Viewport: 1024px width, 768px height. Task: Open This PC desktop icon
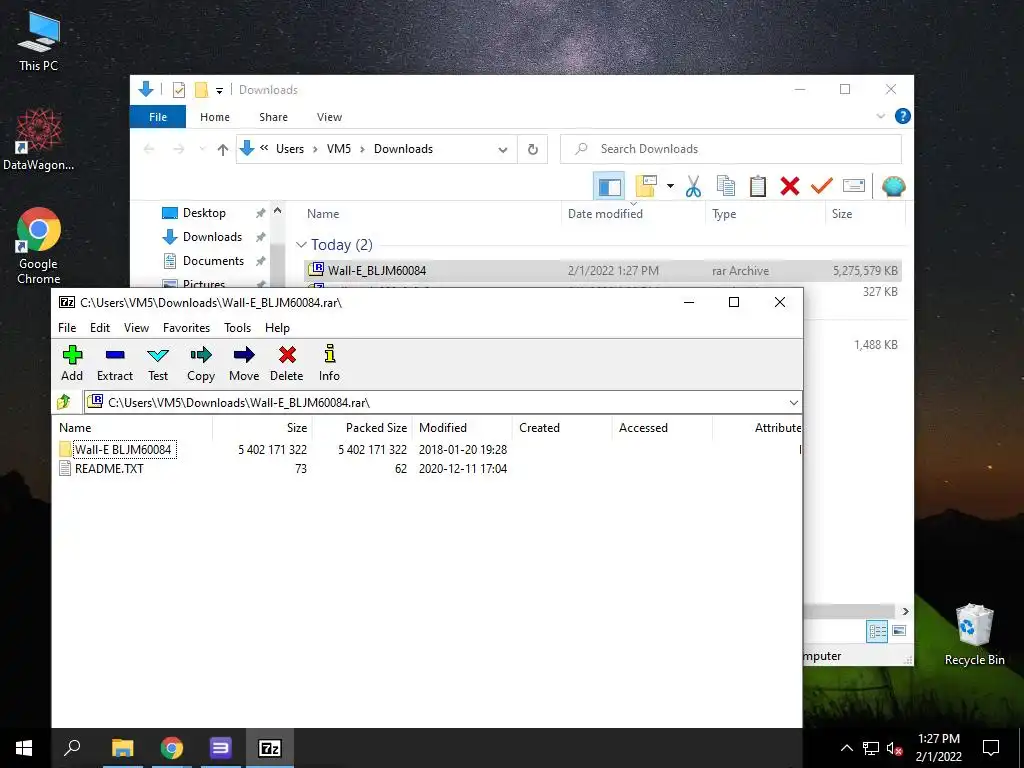(x=39, y=42)
